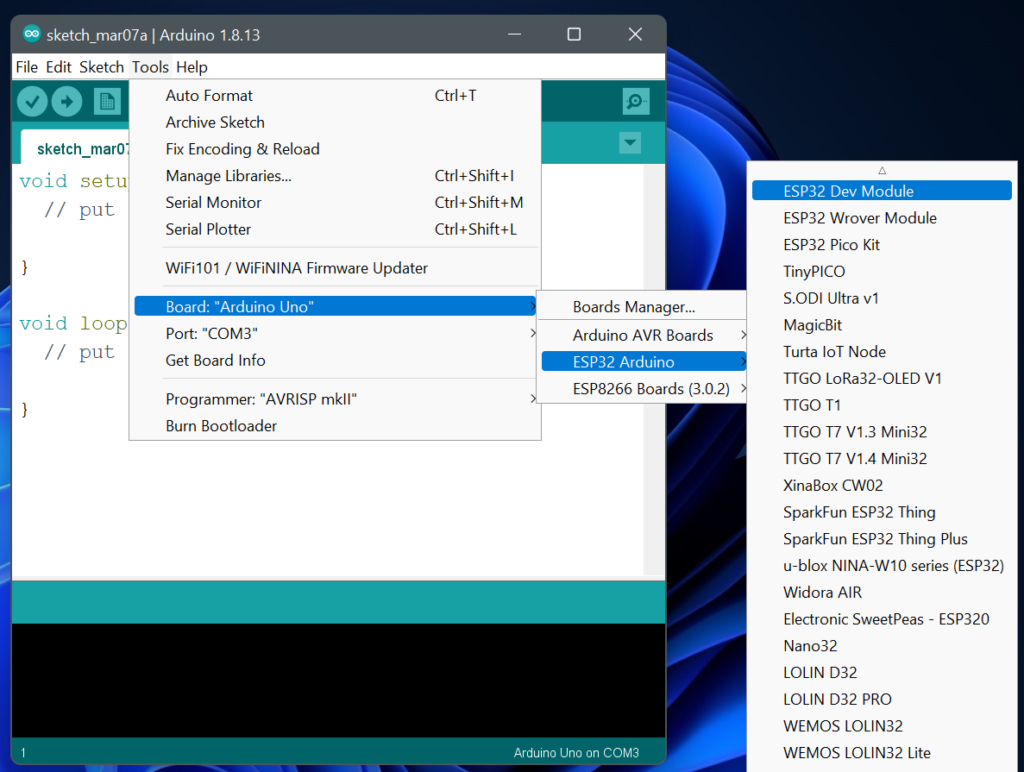1024x772 pixels.
Task: Select Auto Format menu entry
Action: pyautogui.click(x=335, y=95)
